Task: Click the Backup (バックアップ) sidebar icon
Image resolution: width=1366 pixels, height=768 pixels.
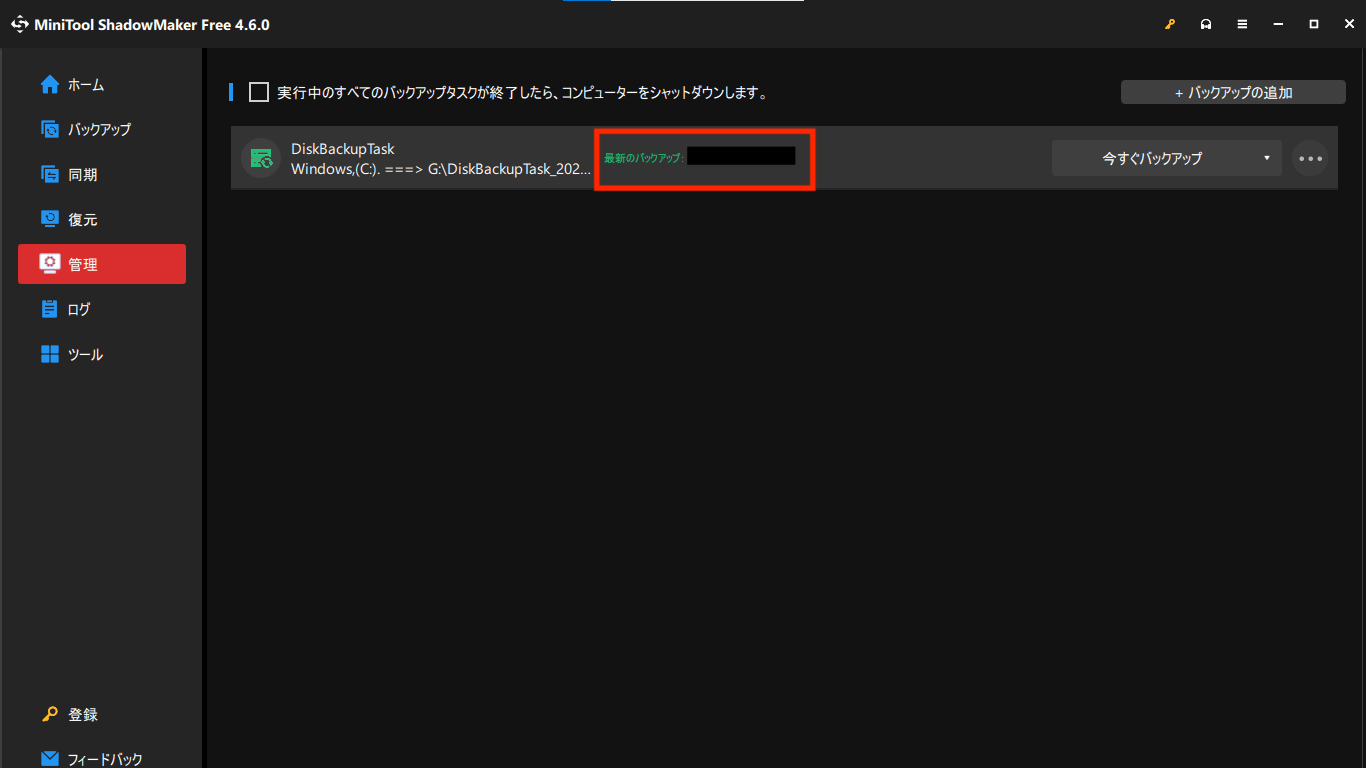Action: (50, 129)
